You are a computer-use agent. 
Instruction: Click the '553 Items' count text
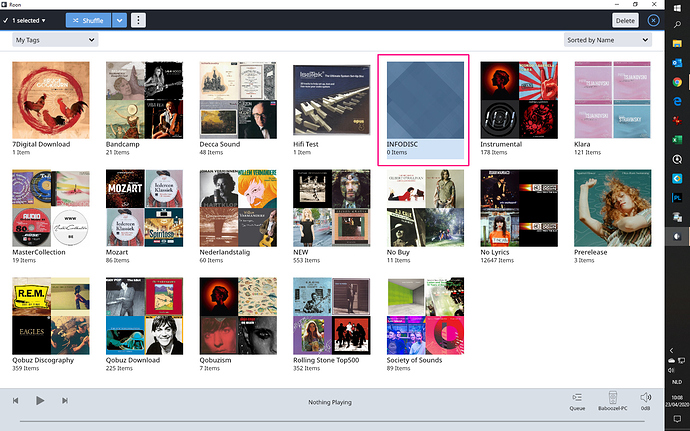[x=306, y=260]
